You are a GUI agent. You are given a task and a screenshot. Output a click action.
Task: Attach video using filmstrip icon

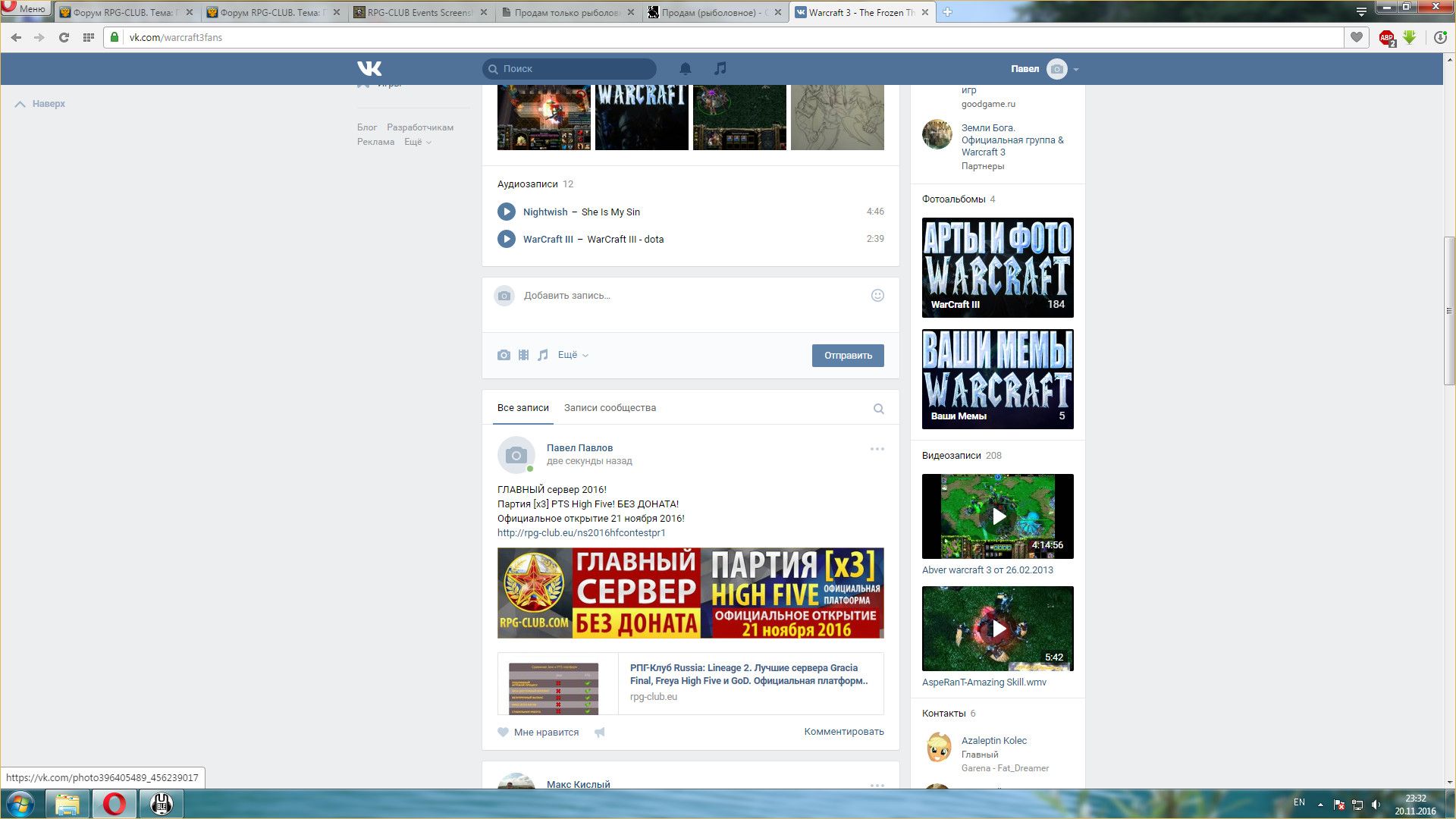[523, 355]
